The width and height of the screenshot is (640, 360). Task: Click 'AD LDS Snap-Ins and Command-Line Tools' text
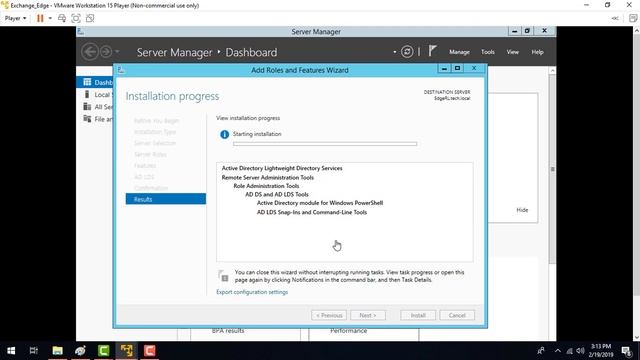[x=311, y=212]
